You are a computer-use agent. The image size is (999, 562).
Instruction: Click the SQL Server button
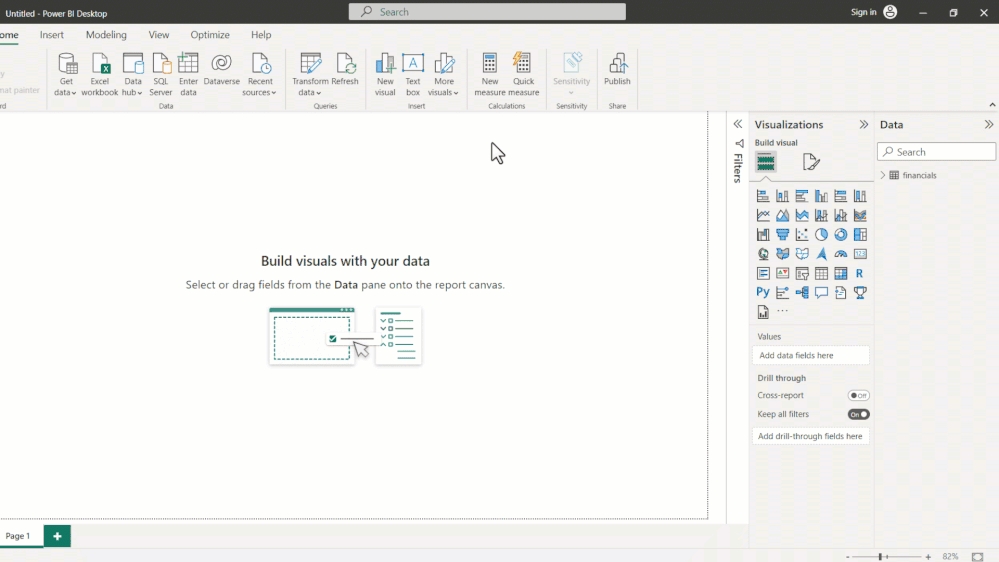[x=161, y=75]
